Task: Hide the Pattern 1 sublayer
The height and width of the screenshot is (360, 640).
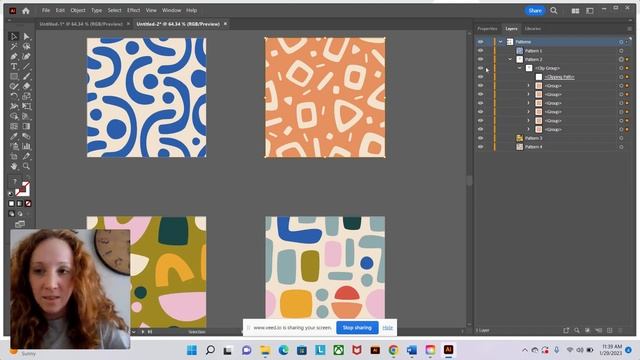Action: pos(480,51)
